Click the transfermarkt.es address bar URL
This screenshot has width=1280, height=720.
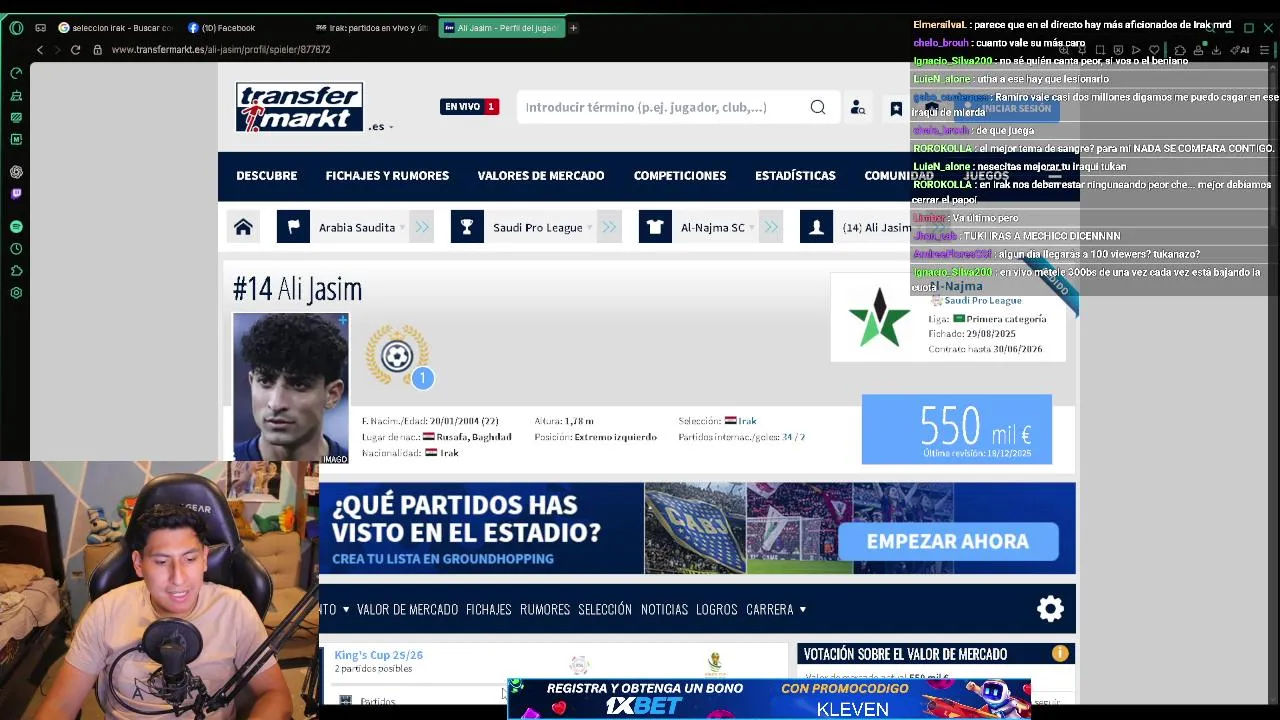click(220, 50)
